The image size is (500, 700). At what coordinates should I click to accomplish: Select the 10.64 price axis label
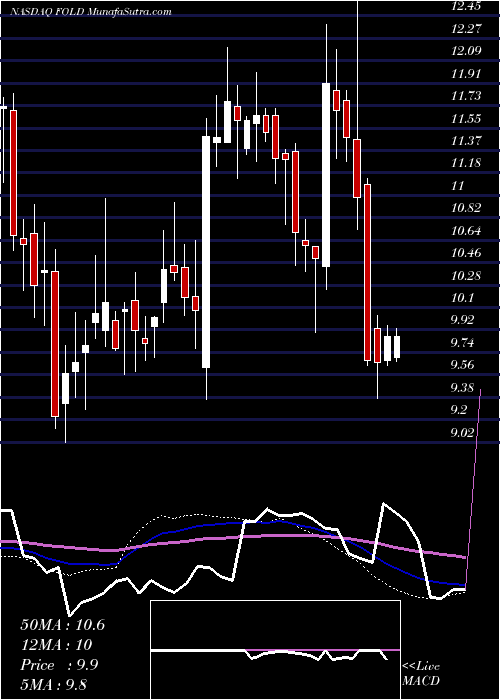[466, 231]
